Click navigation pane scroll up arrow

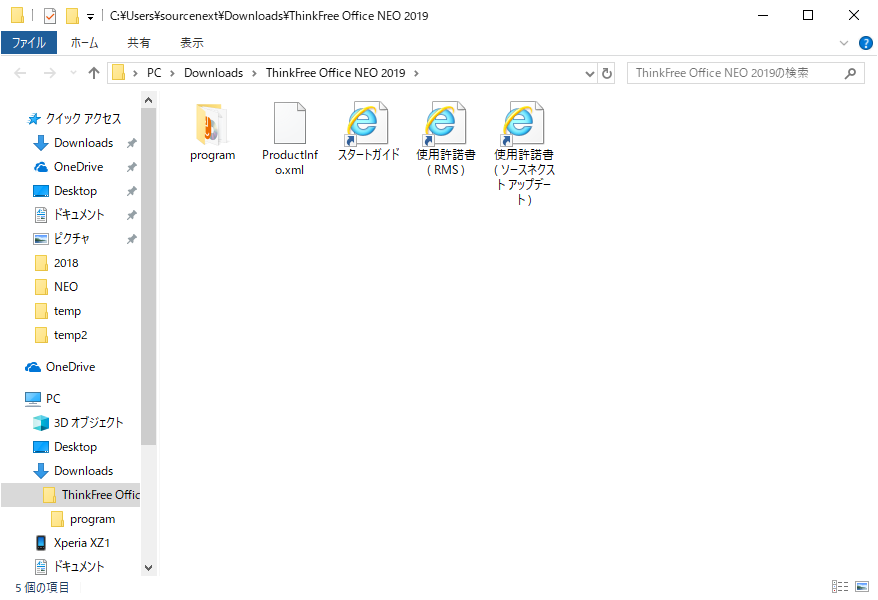[x=148, y=100]
